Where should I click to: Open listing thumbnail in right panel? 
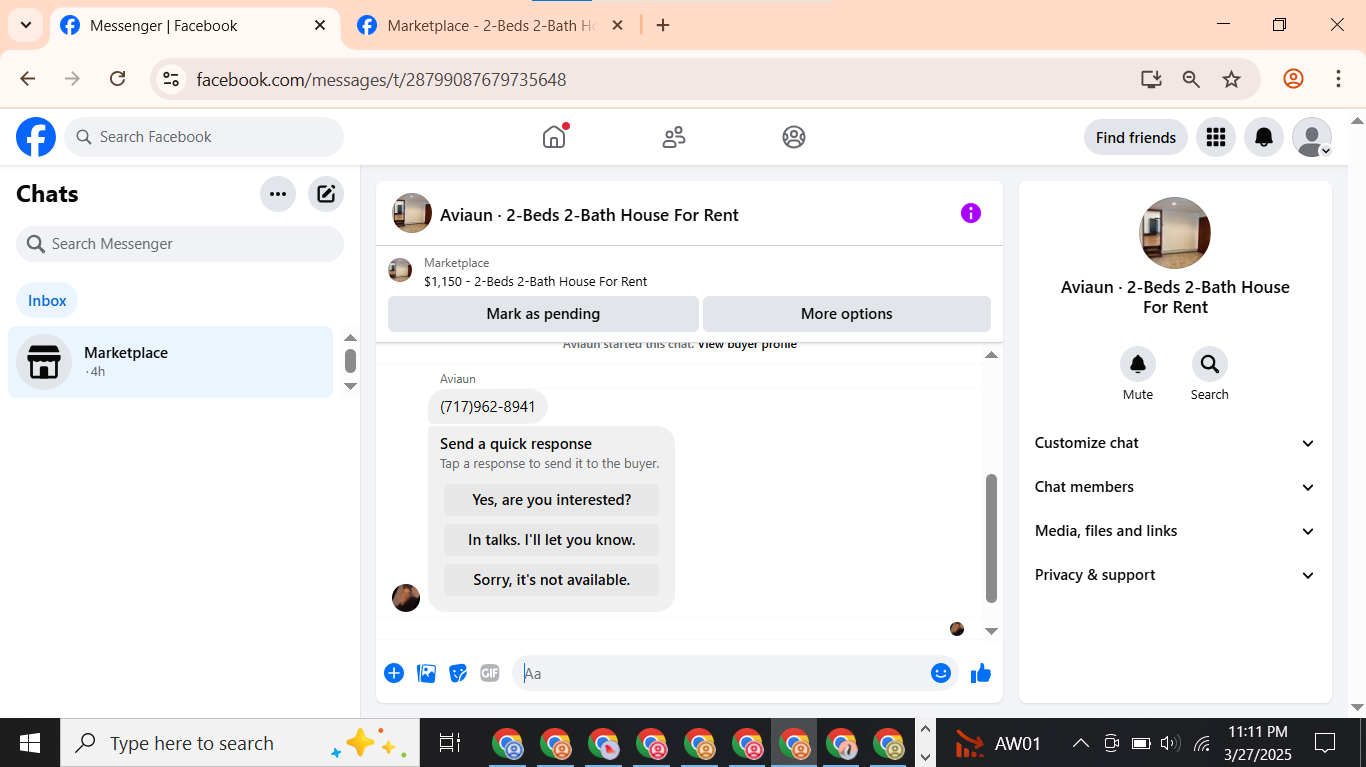[1175, 233]
